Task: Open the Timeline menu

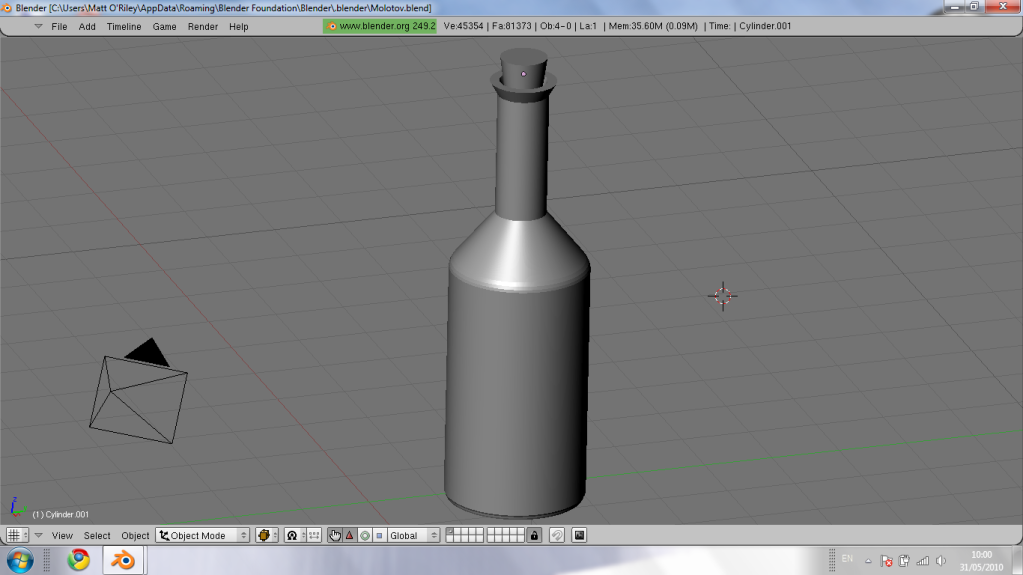Action: [x=124, y=27]
